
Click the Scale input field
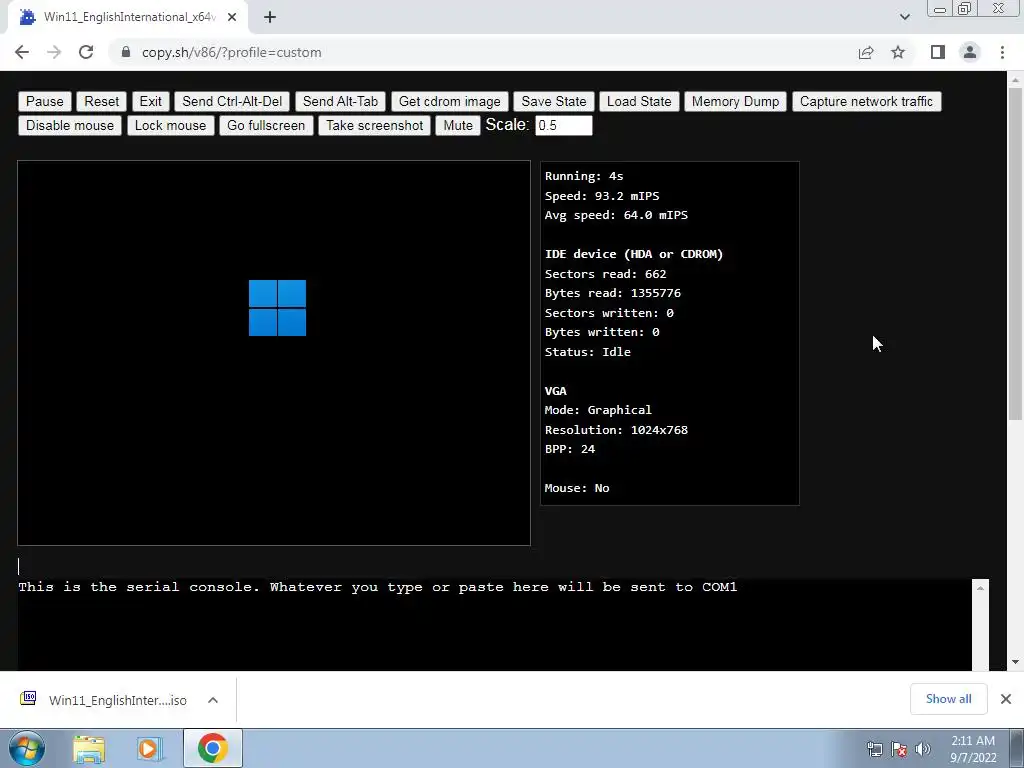pyautogui.click(x=564, y=125)
